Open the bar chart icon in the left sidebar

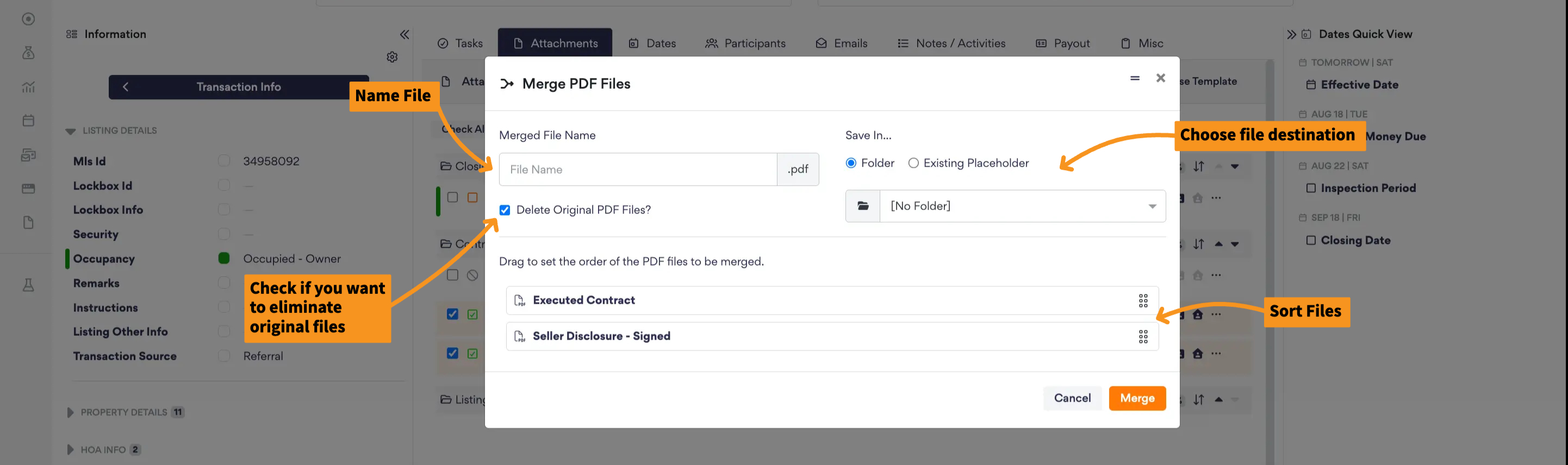28,87
